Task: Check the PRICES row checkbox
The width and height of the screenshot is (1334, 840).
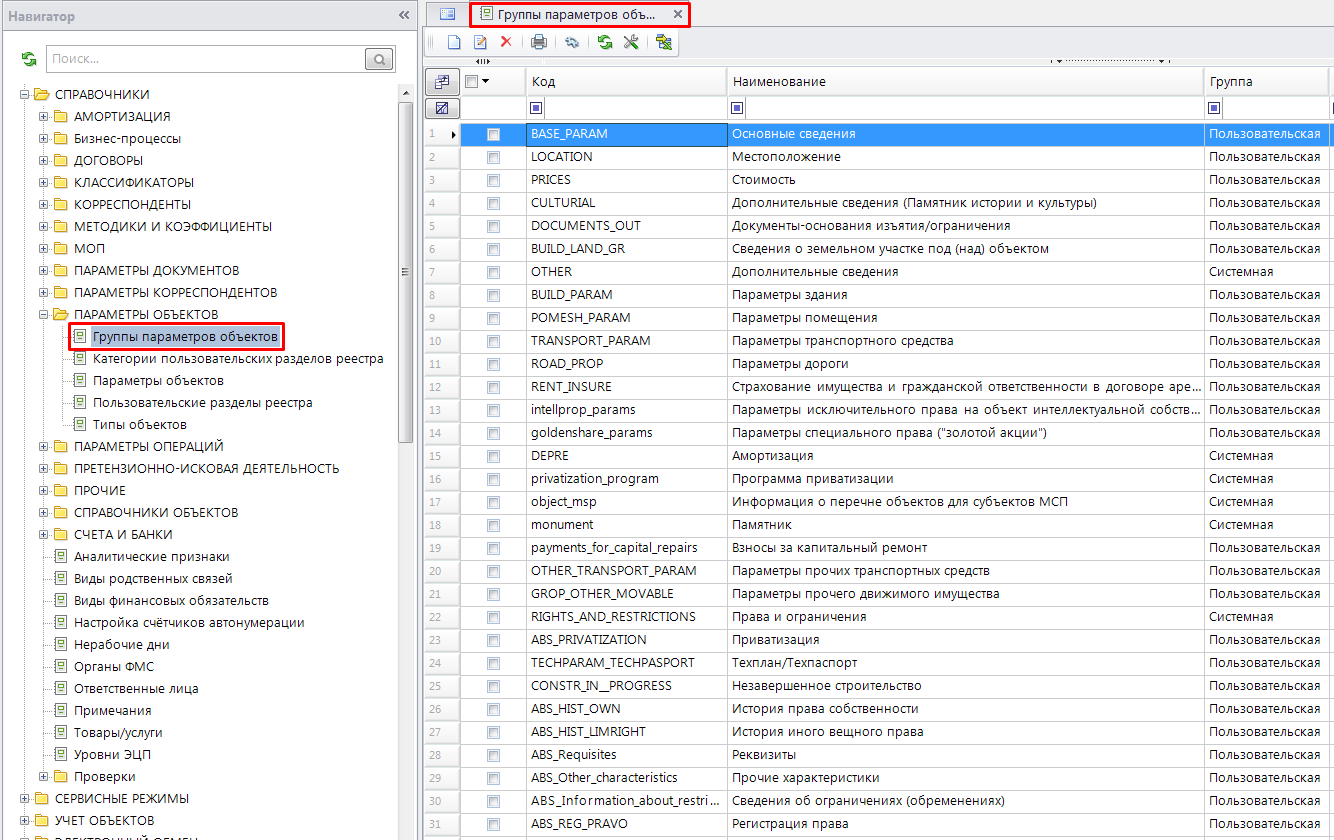Action: point(493,180)
